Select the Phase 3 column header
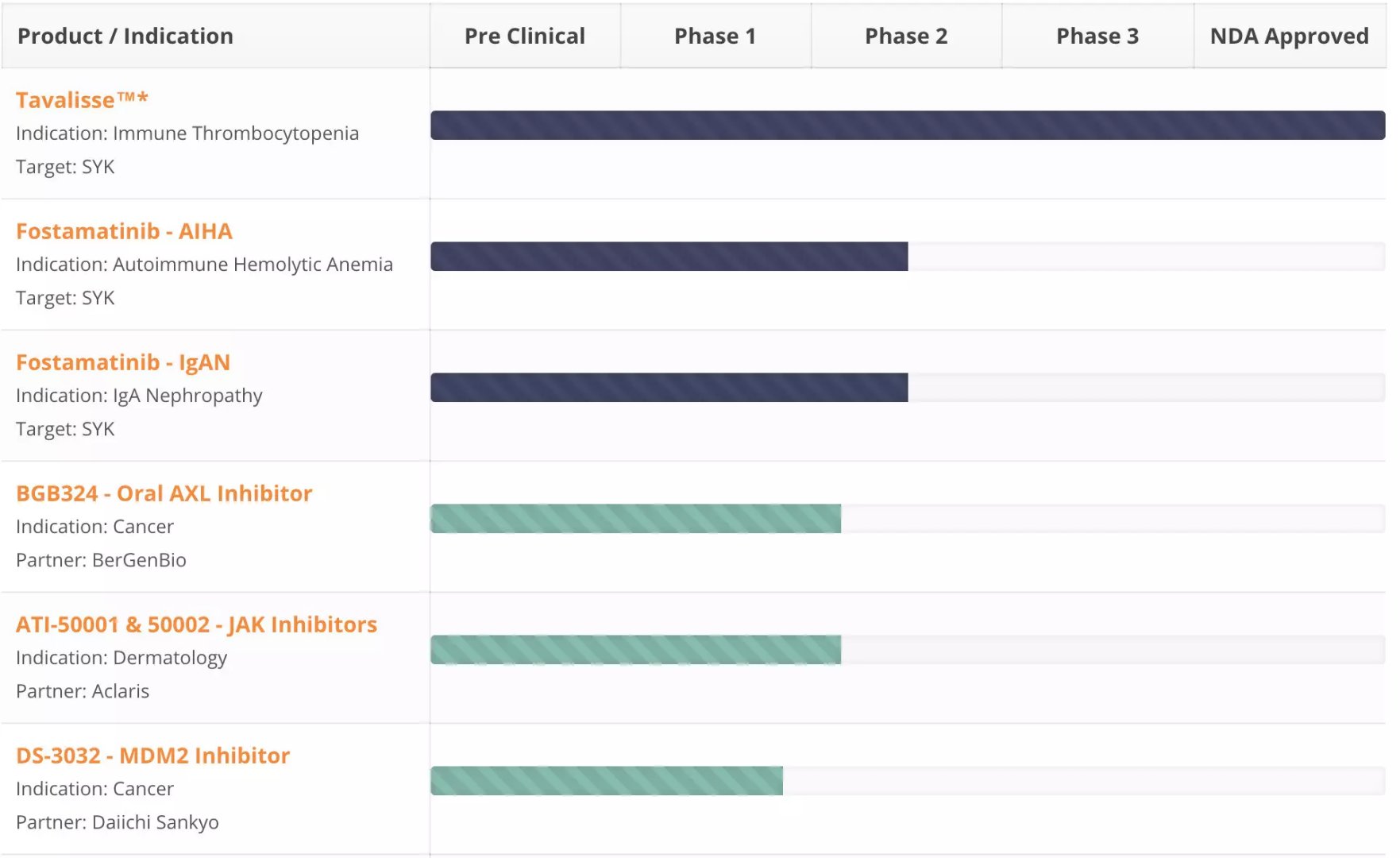Screen dimensions: 1400x858 [x=1097, y=36]
